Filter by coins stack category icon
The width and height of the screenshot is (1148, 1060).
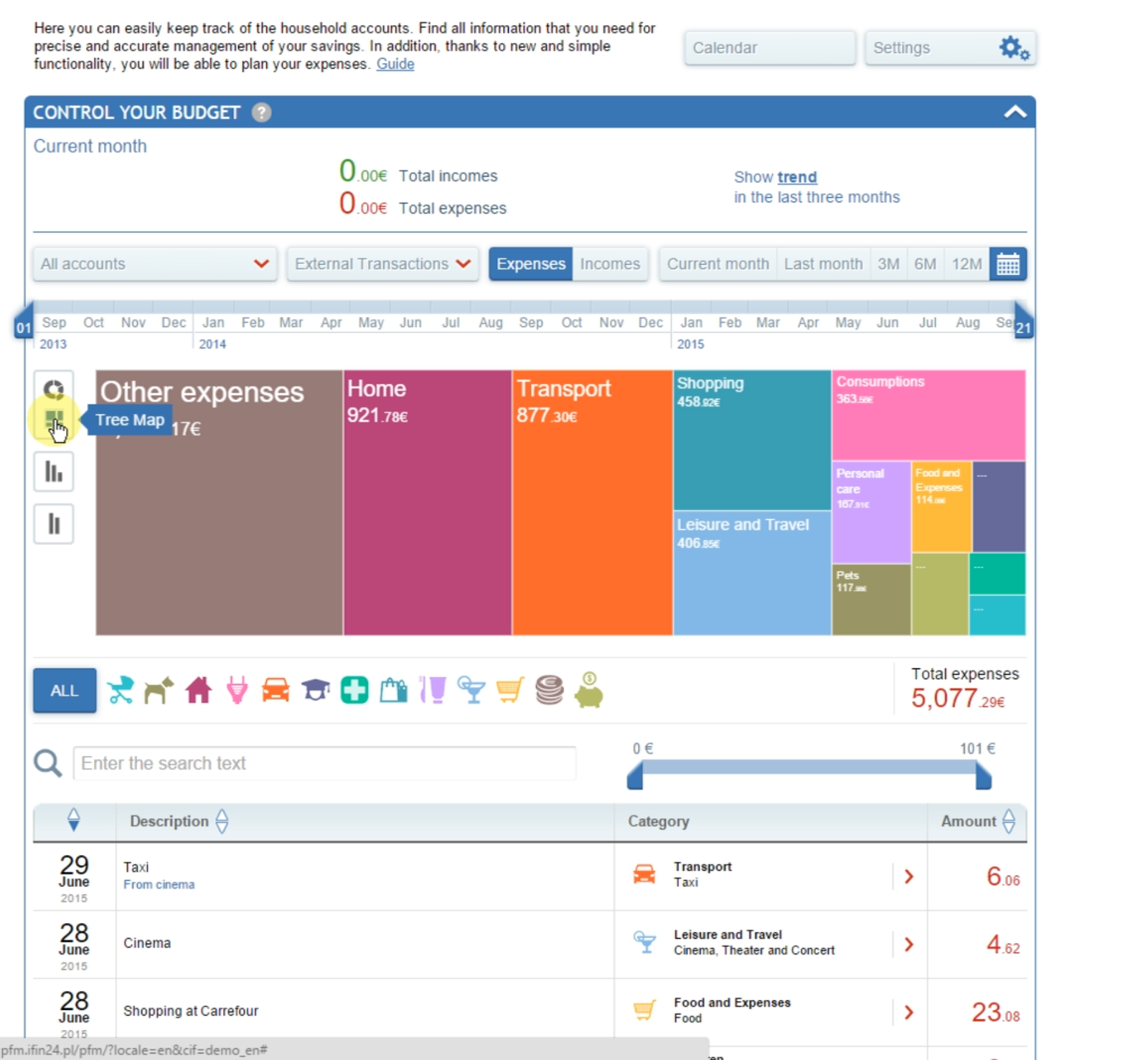coord(550,690)
